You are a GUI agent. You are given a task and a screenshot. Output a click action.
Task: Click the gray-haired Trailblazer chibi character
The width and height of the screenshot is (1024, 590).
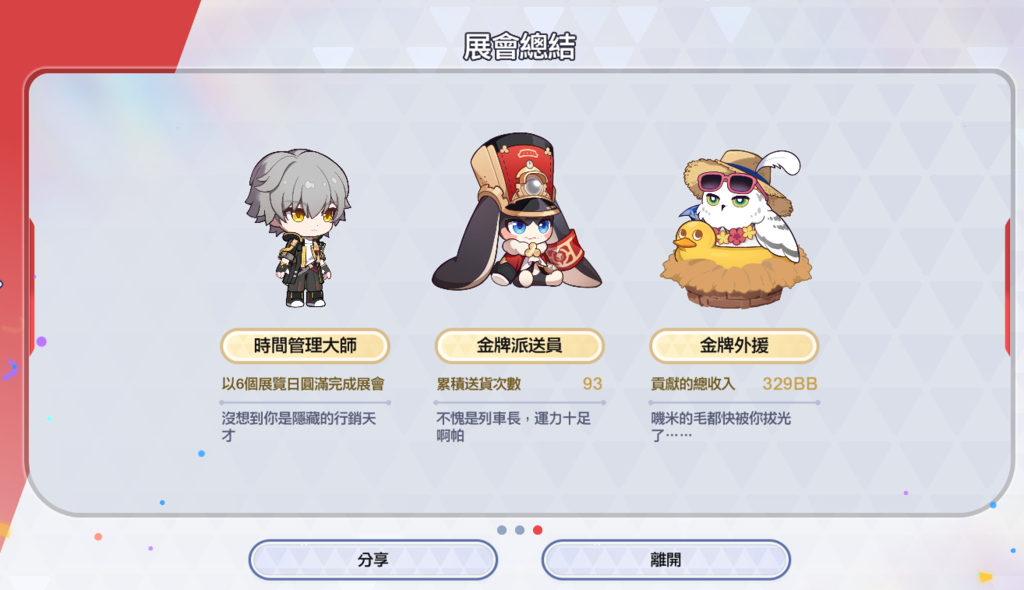(x=300, y=228)
